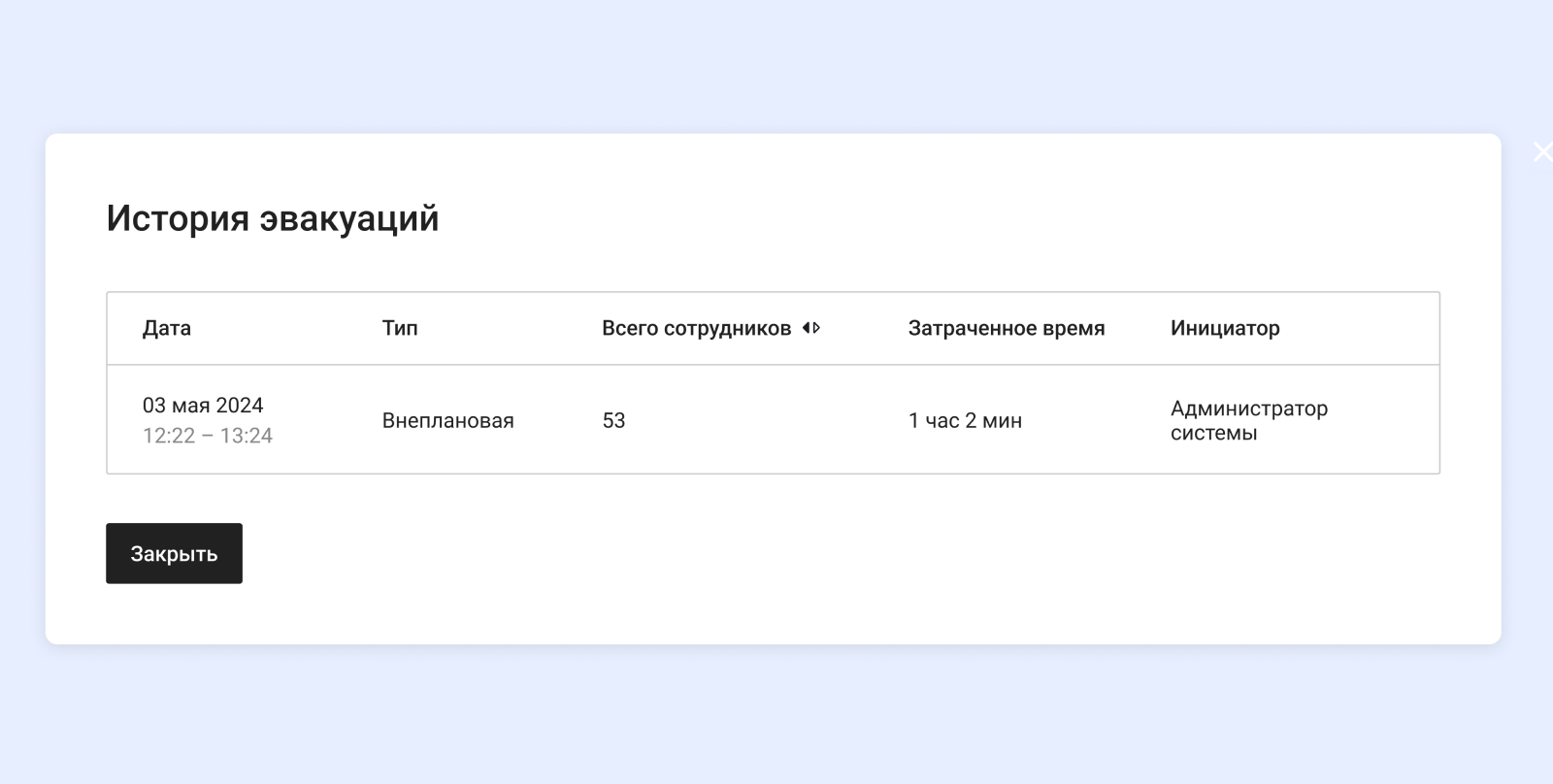Click the duration 1 час 2 мин
Viewport: 1553px width, 784px height.
tap(965, 420)
